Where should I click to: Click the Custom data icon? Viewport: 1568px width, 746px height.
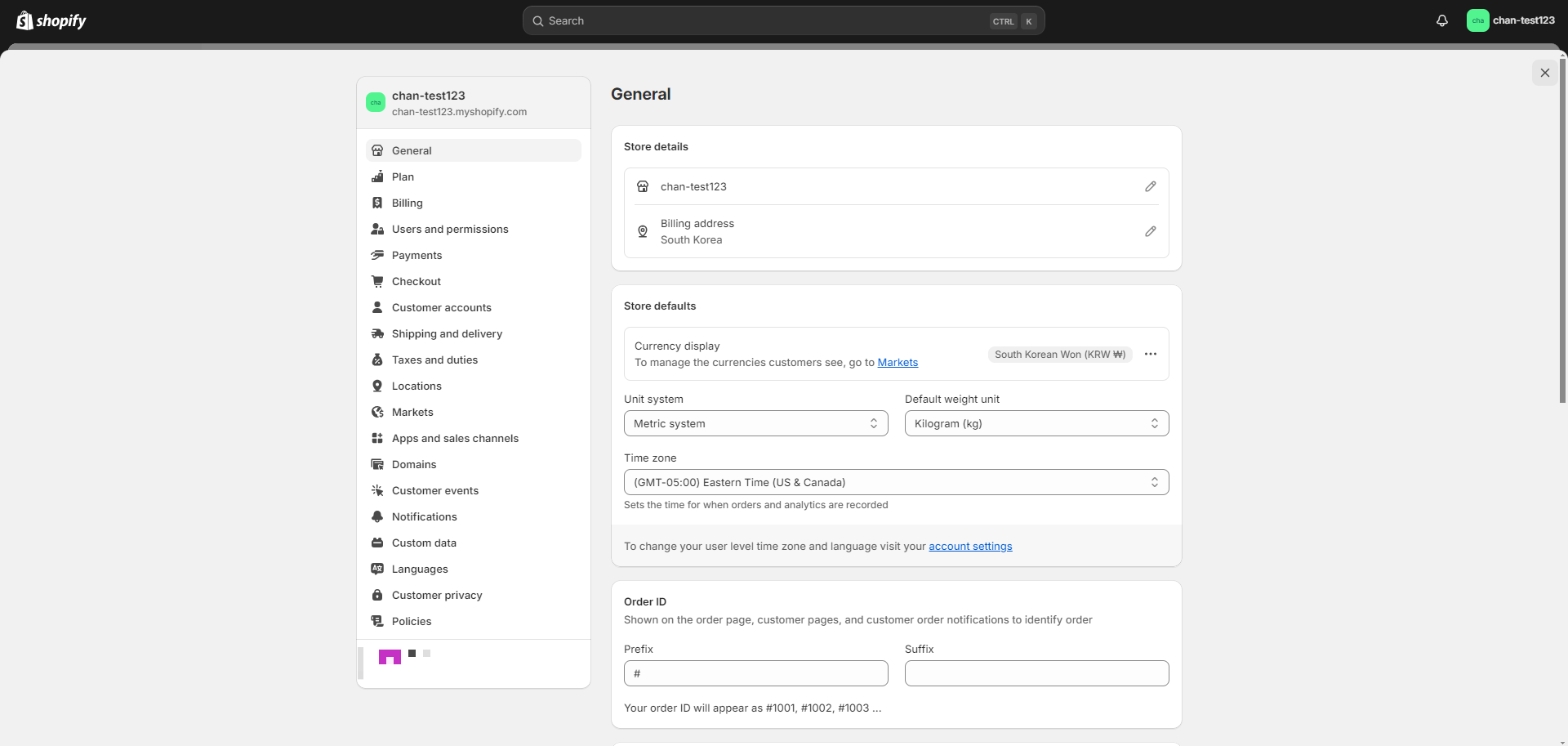click(x=377, y=543)
